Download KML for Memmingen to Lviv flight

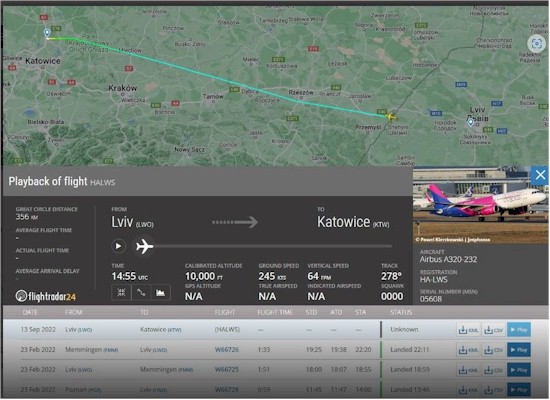[x=469, y=350]
